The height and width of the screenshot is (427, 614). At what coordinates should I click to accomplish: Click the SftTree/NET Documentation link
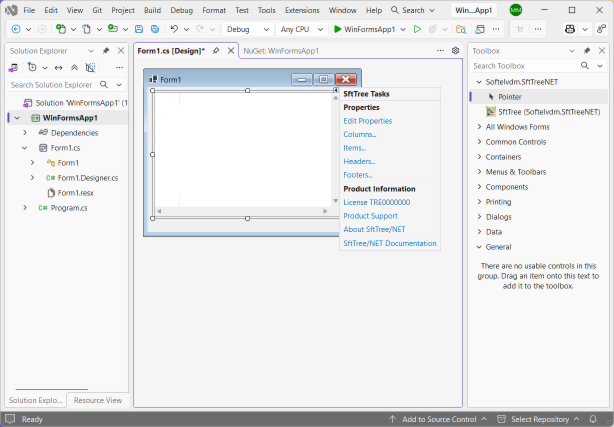390,243
